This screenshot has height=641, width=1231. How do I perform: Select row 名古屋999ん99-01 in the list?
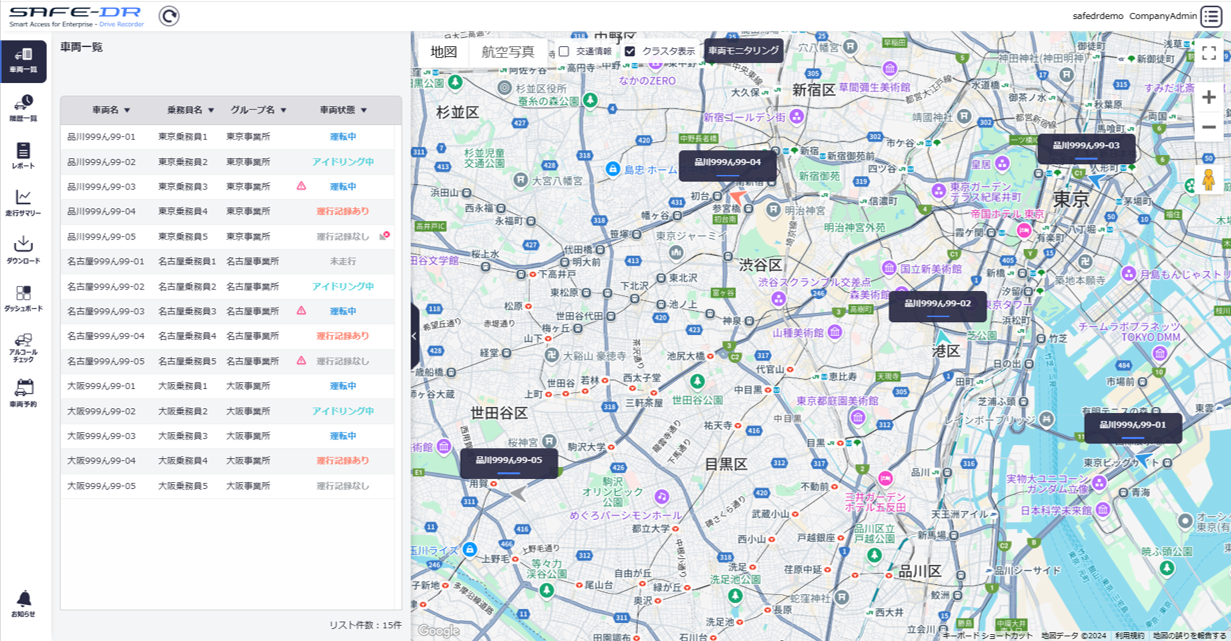(230, 261)
